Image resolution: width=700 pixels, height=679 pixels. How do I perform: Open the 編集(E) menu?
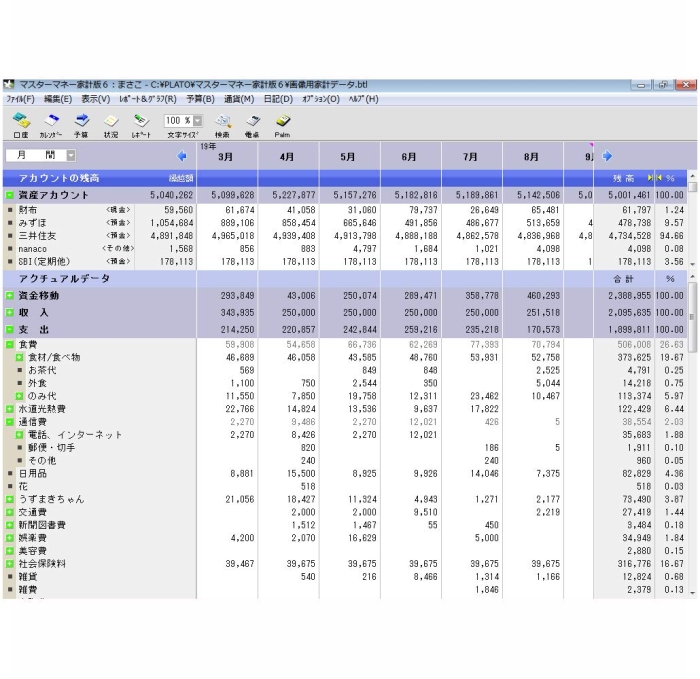(x=58, y=99)
